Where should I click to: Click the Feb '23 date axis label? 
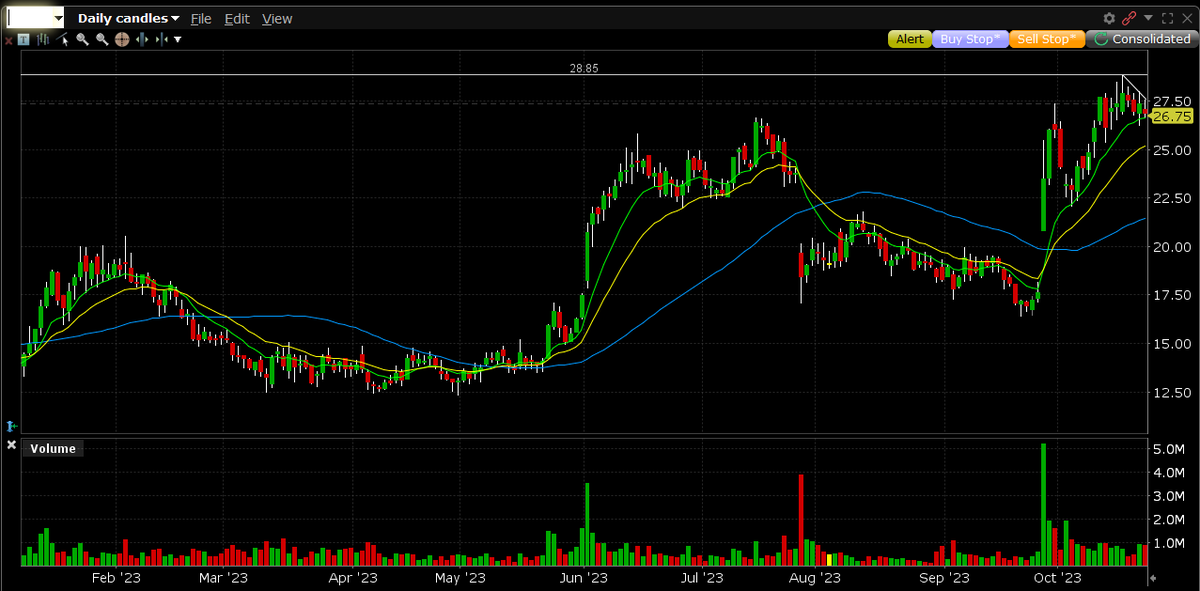115,577
